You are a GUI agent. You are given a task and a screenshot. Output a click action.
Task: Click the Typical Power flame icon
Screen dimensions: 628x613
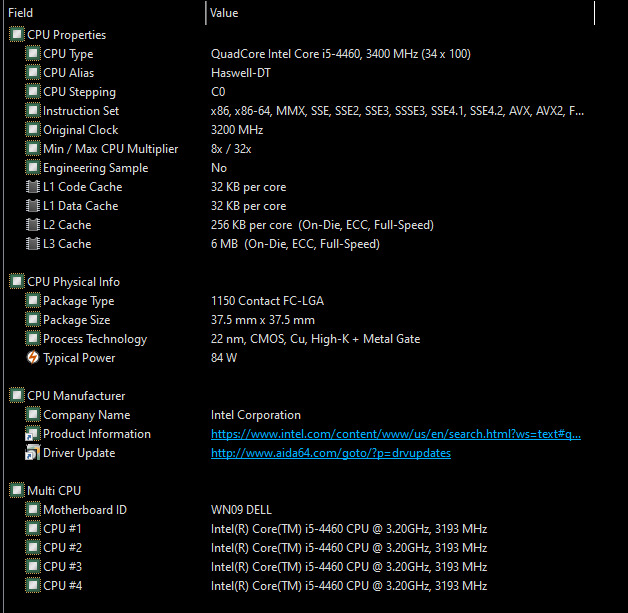32,358
